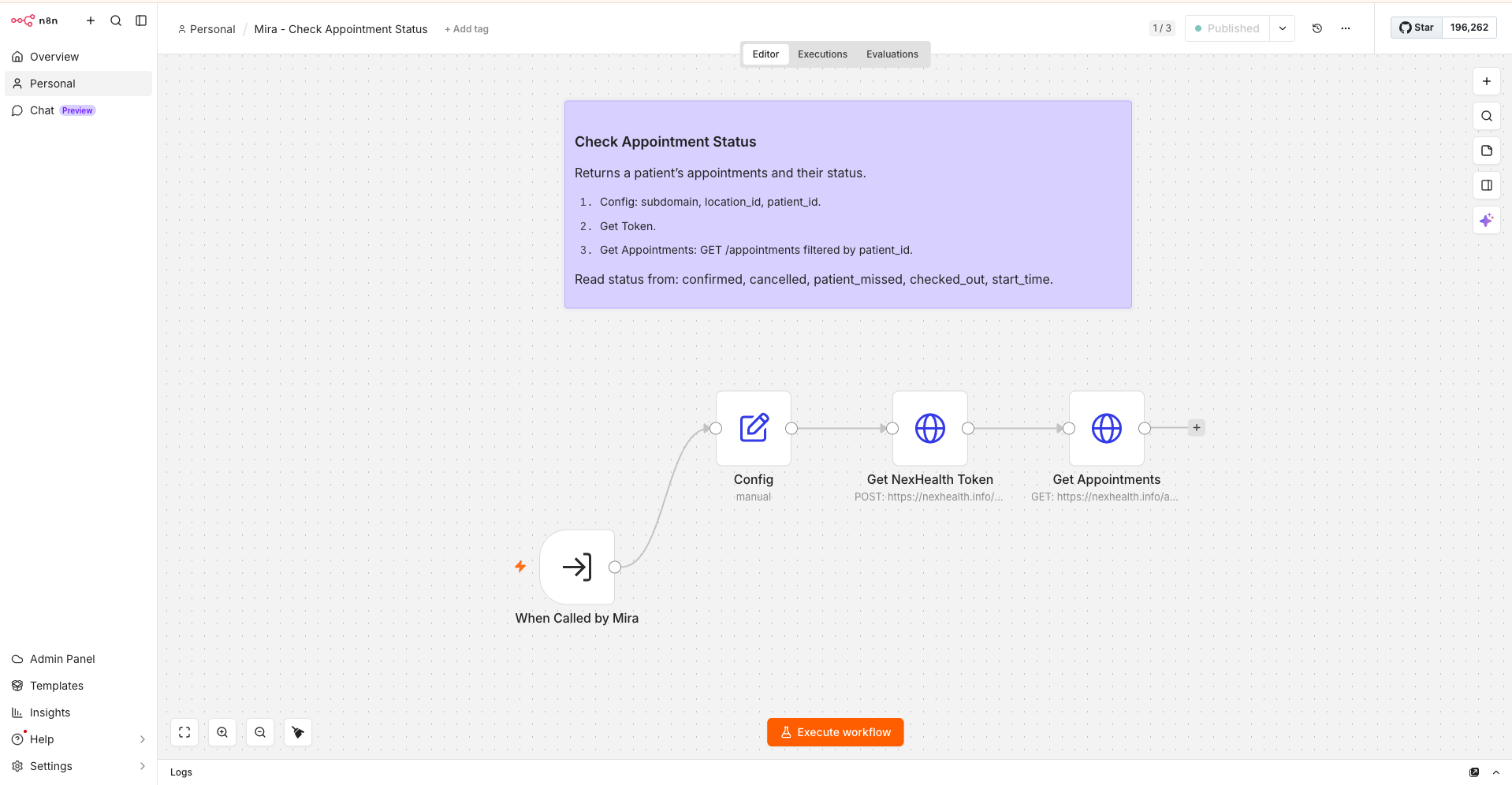Collapse the sidebar panel
The width and height of the screenshot is (1512, 785).
click(141, 20)
